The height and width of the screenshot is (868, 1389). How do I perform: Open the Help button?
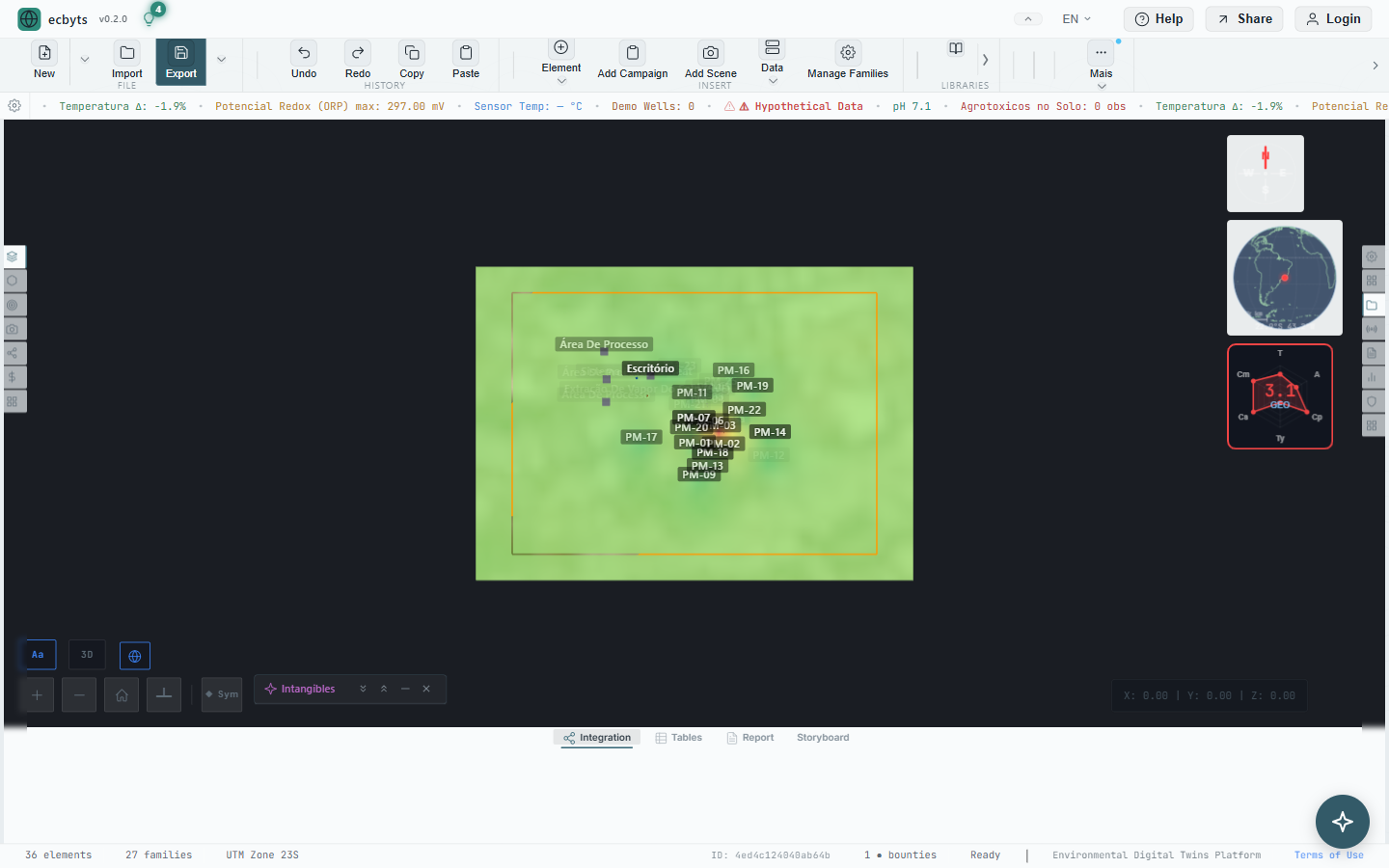pyautogui.click(x=1158, y=19)
